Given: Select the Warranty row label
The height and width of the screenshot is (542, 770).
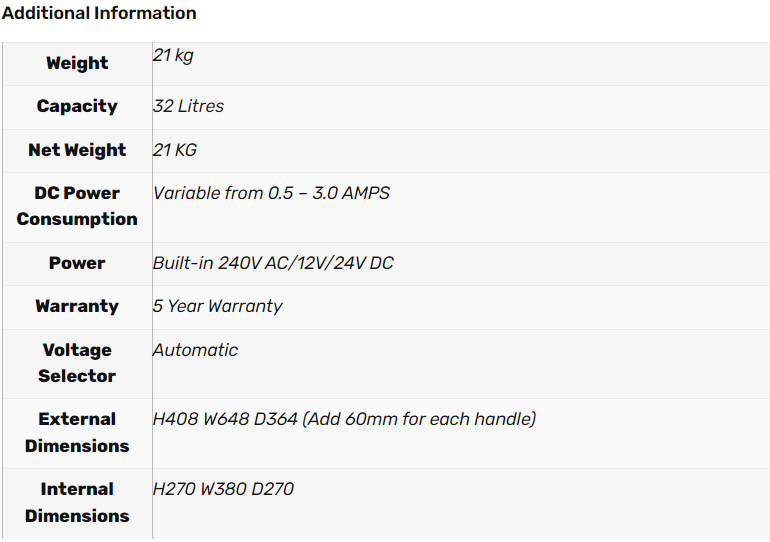Looking at the screenshot, I should [77, 306].
